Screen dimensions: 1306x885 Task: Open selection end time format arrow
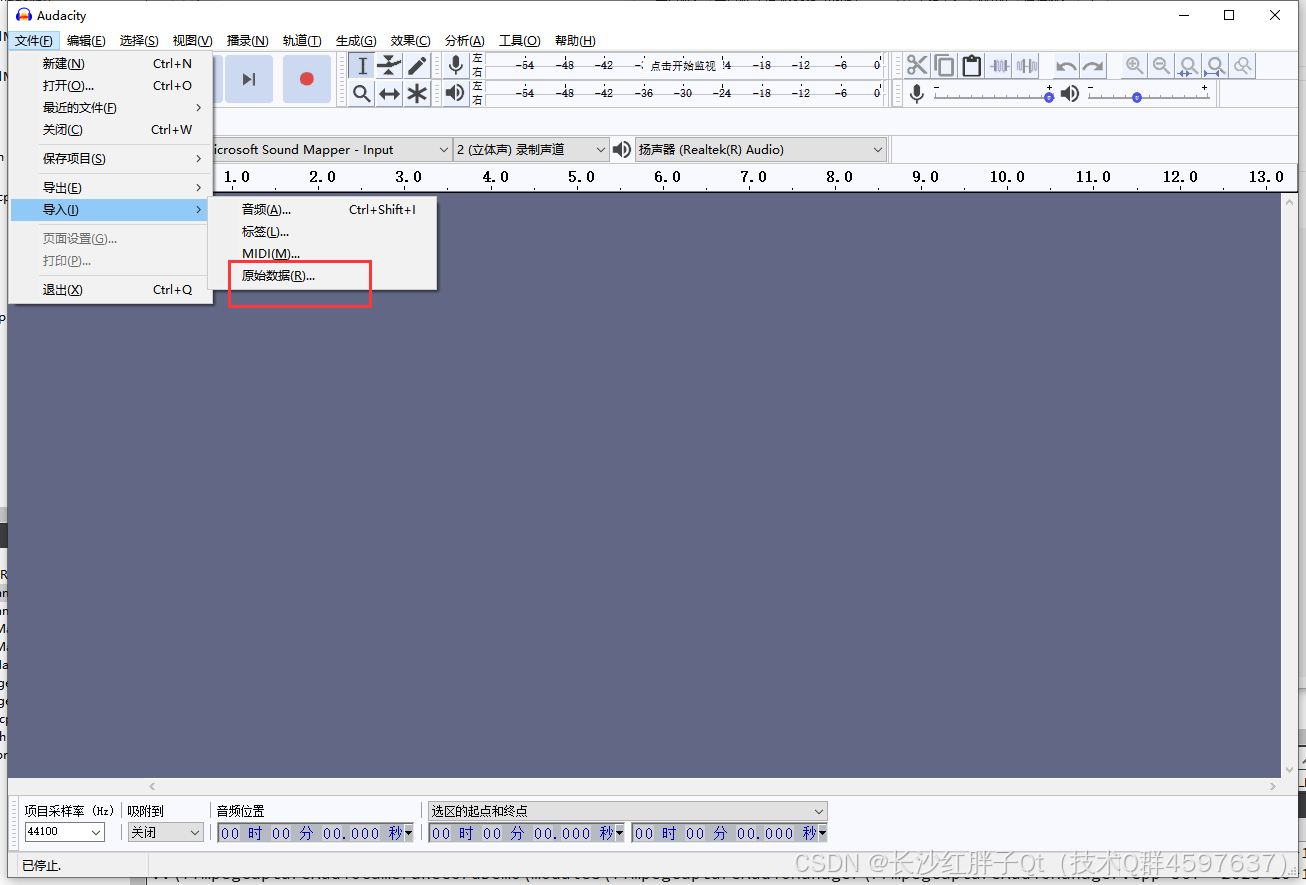(822, 833)
